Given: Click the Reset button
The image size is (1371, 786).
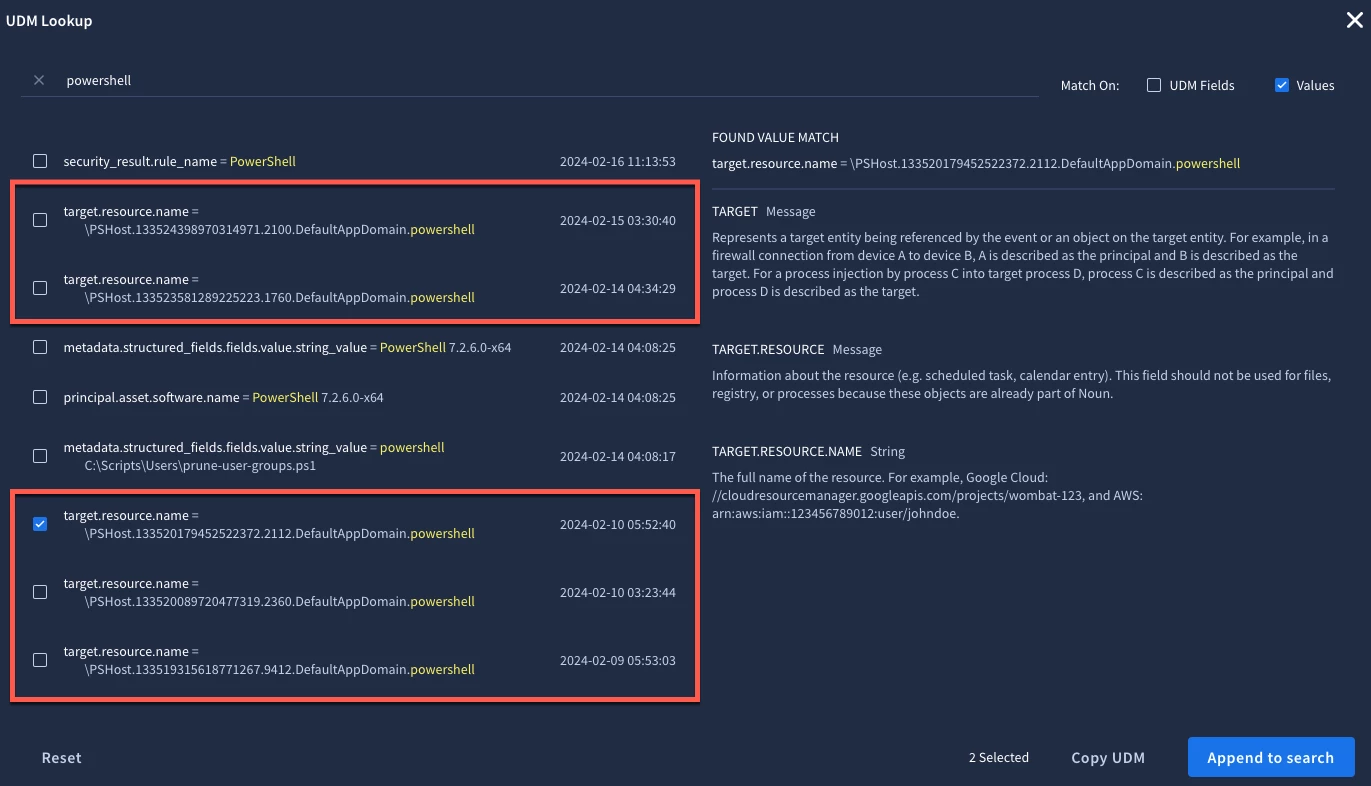Looking at the screenshot, I should 62,758.
